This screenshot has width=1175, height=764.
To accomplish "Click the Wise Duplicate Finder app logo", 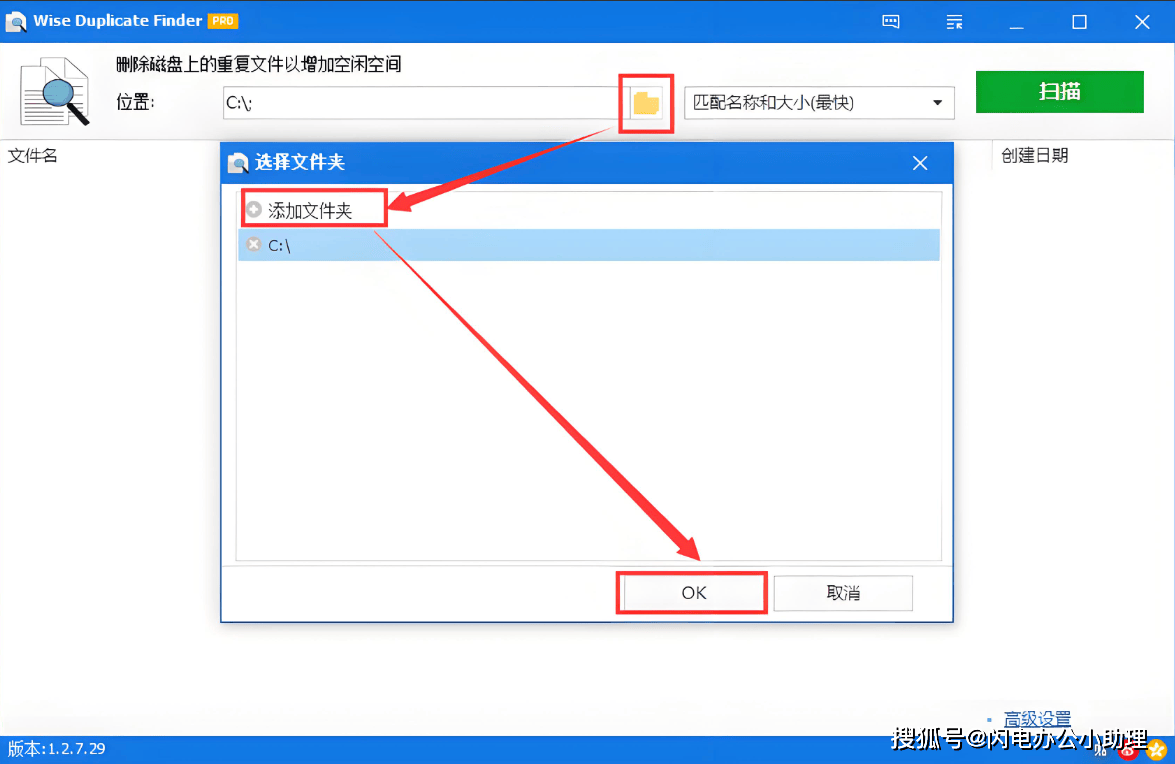I will point(16,21).
